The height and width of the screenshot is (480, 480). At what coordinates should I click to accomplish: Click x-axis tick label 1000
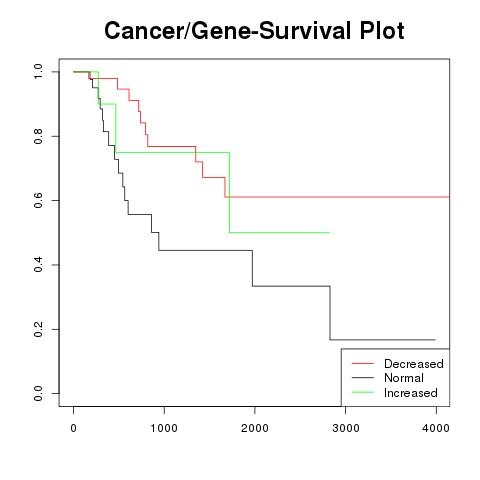[164, 428]
